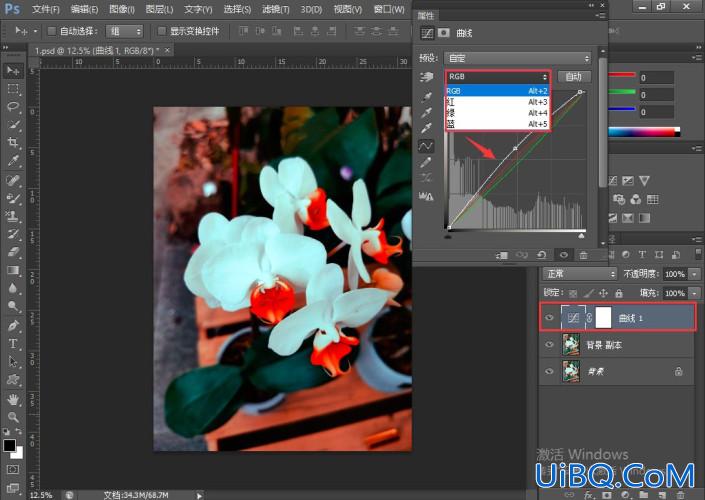The image size is (705, 500).
Task: Click the 自动 auto button in Curves
Action: (x=574, y=77)
